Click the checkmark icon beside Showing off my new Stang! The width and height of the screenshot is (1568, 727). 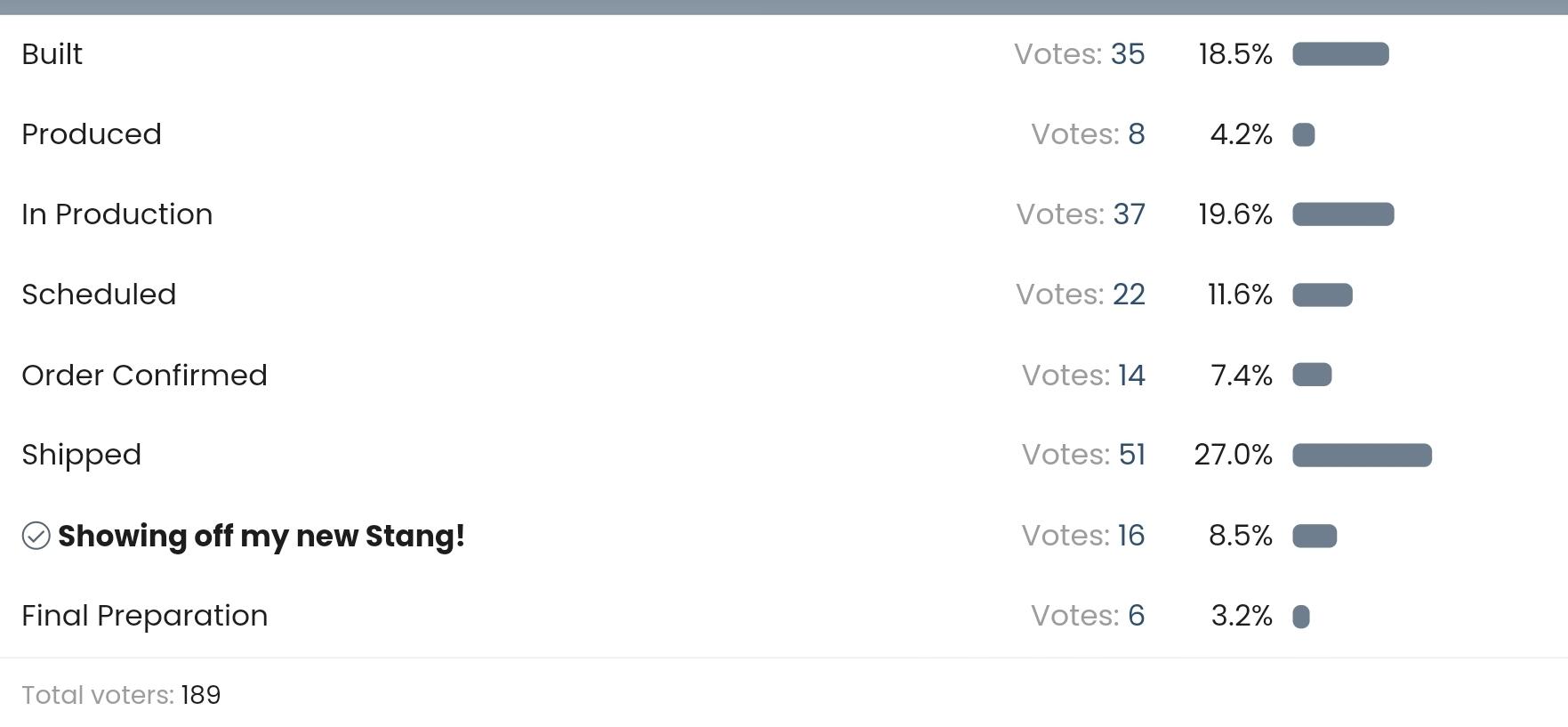[36, 536]
